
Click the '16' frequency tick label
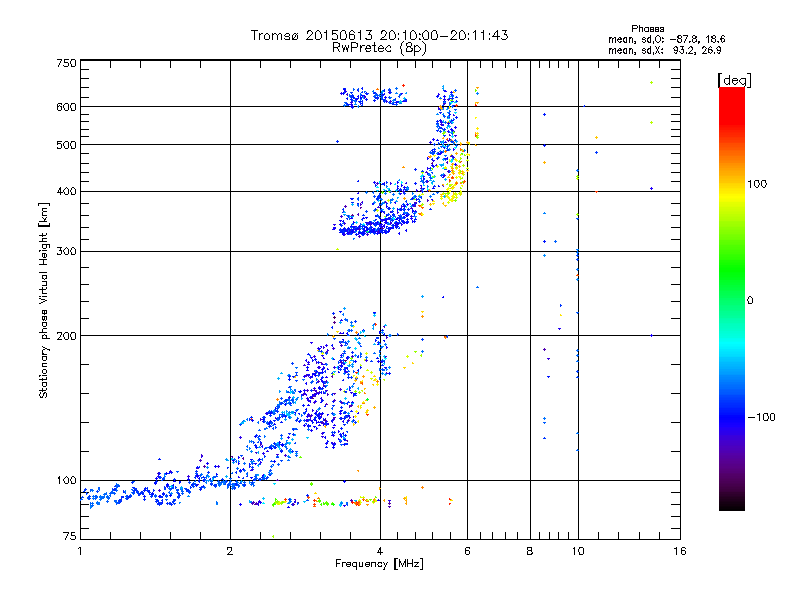(680, 551)
